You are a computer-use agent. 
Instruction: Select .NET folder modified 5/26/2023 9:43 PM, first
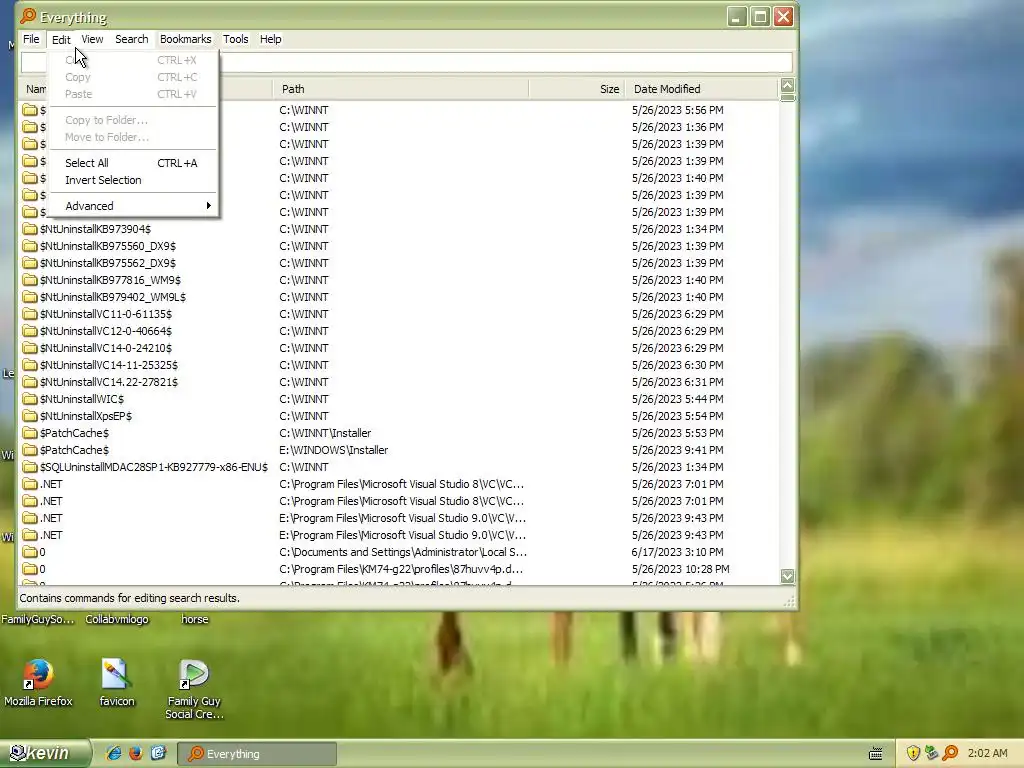[51, 518]
